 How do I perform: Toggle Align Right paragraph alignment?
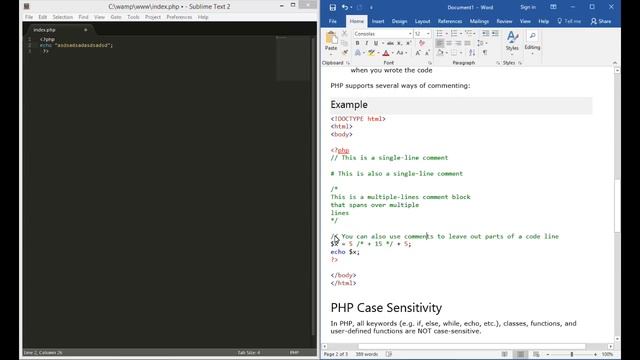(x=458, y=43)
